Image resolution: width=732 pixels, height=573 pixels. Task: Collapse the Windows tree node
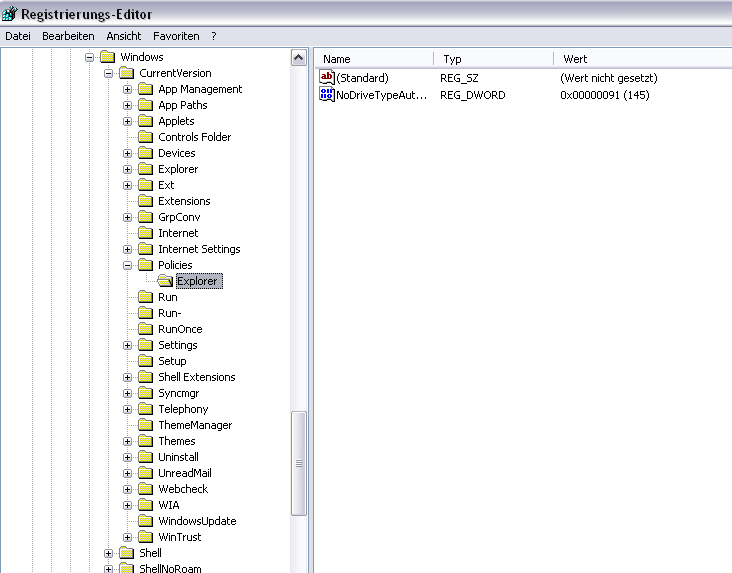[x=89, y=57]
